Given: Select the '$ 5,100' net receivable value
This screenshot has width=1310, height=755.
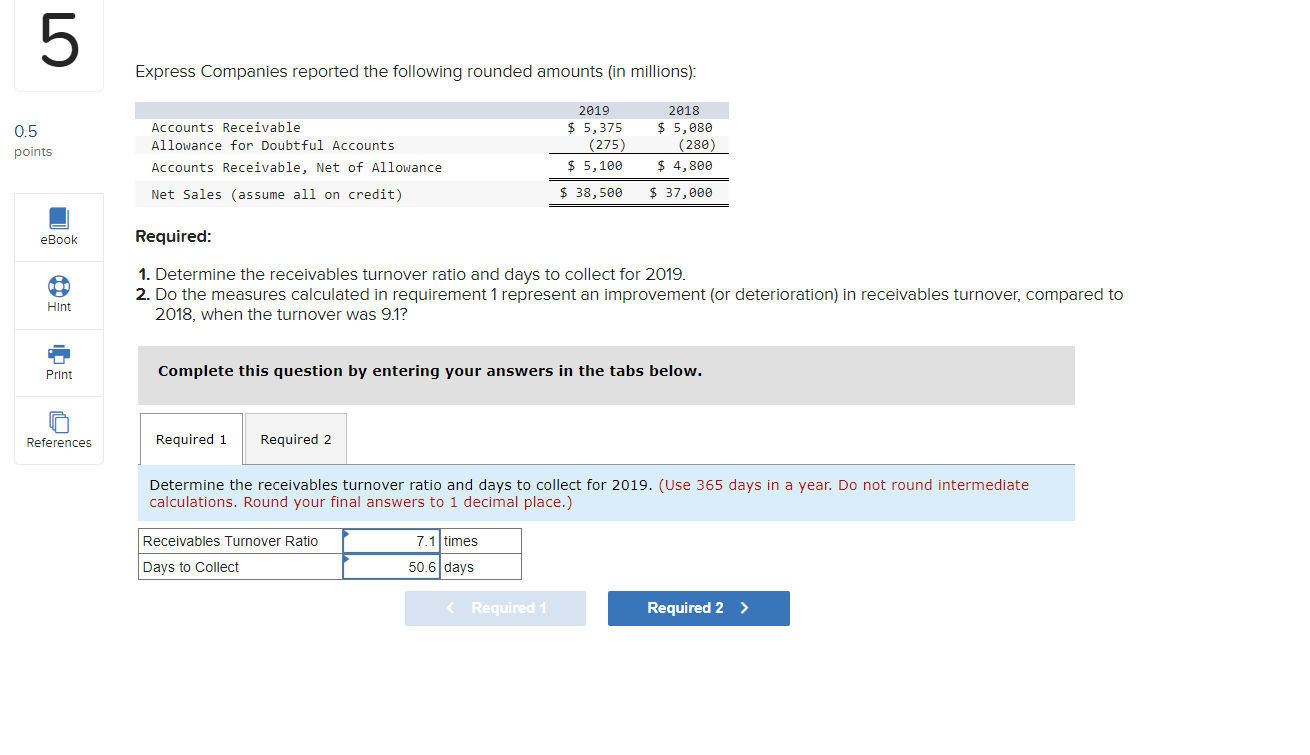Looking at the screenshot, I should point(595,166).
